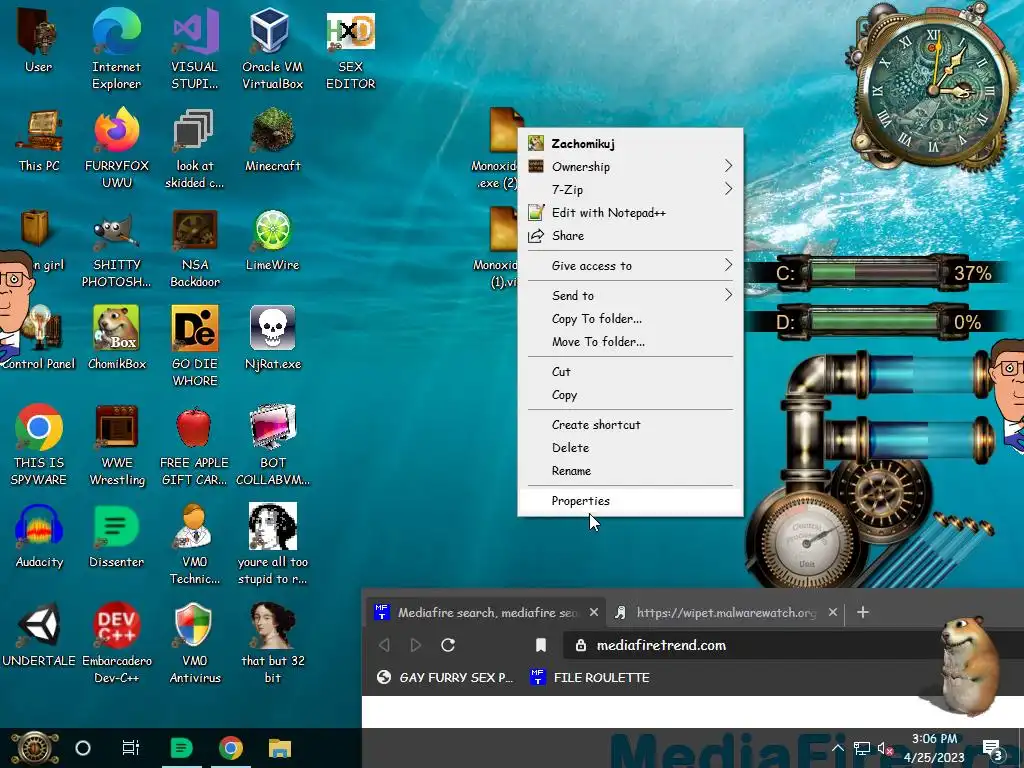Open the youre all too stupid icon

click(x=273, y=526)
